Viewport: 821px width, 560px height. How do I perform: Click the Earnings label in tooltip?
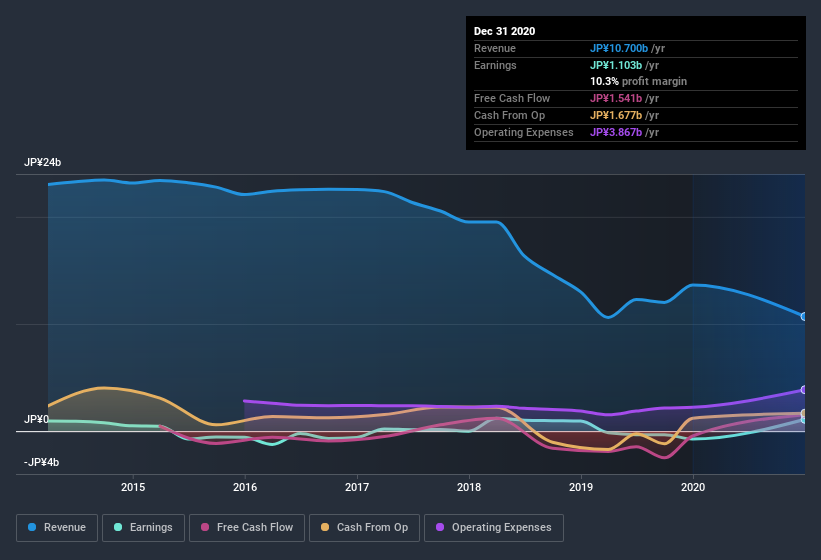(x=495, y=65)
